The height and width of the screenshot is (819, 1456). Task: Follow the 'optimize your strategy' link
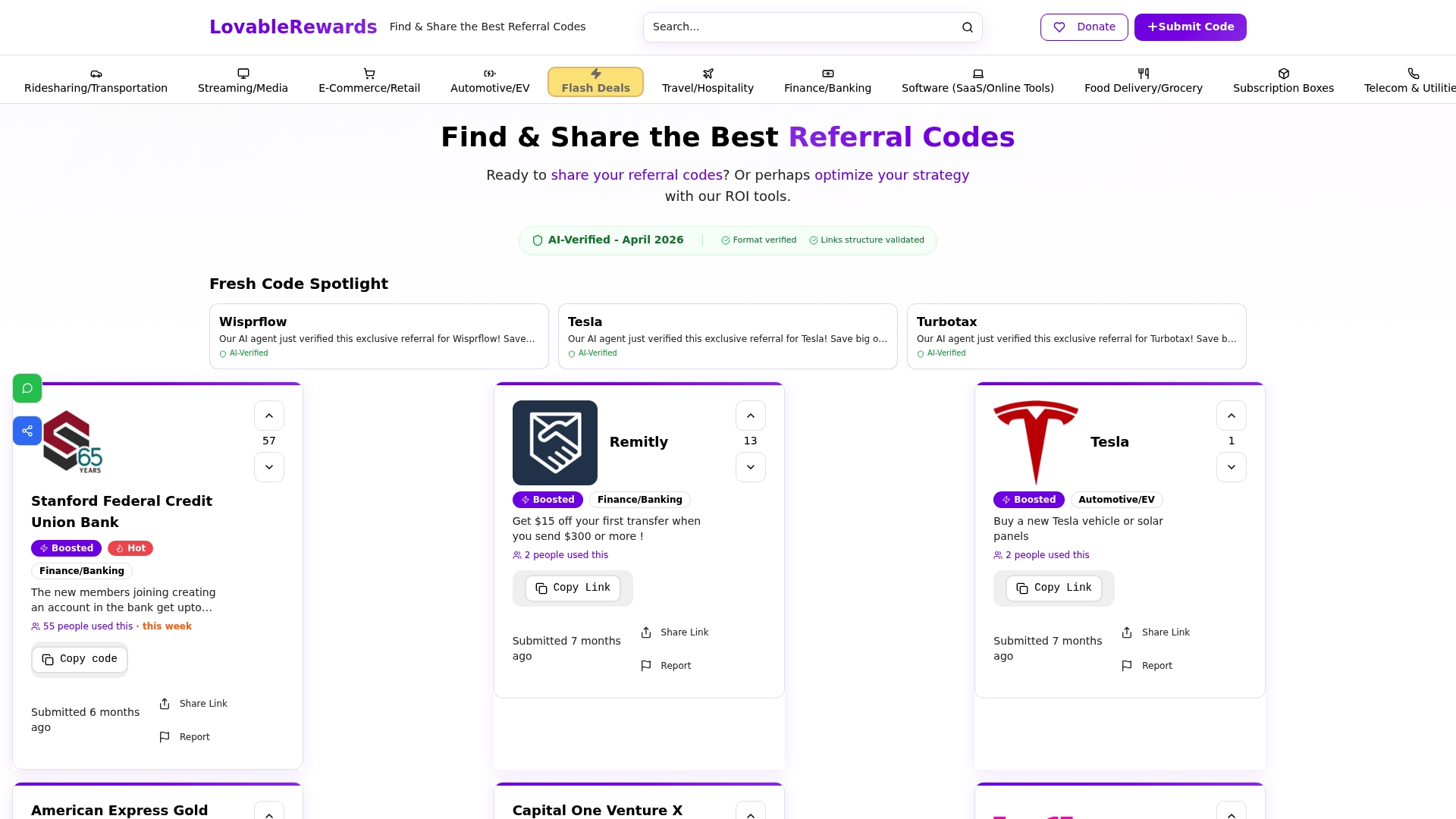(892, 175)
